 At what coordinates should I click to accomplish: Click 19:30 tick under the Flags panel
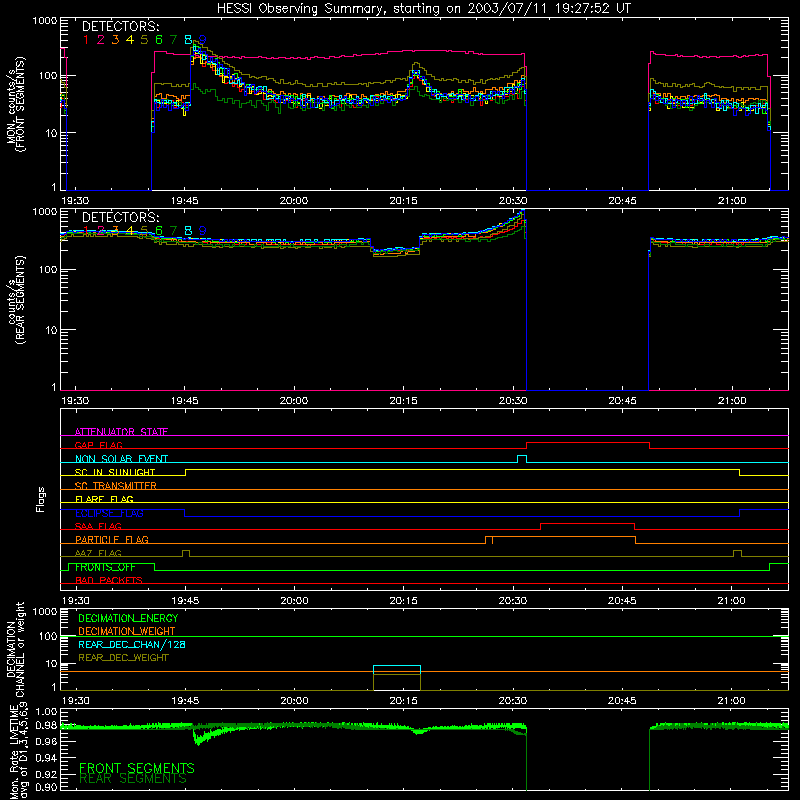[x=75, y=601]
